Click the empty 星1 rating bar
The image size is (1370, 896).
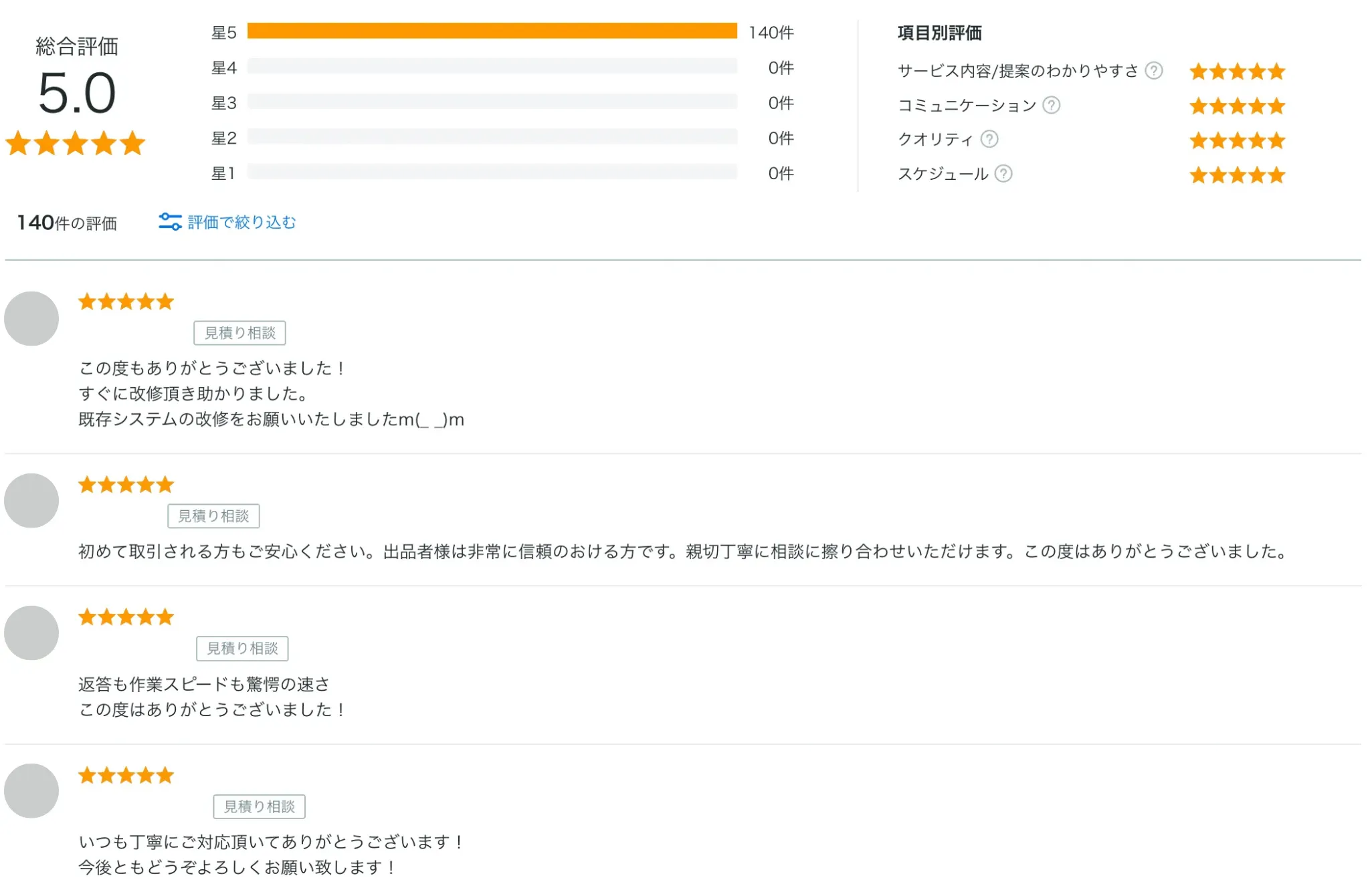[x=492, y=173]
